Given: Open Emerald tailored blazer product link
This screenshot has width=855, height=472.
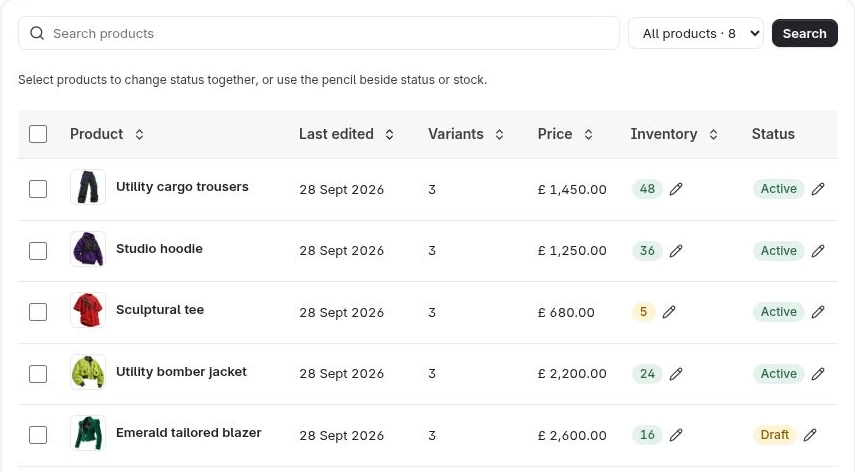Looking at the screenshot, I should 189,433.
